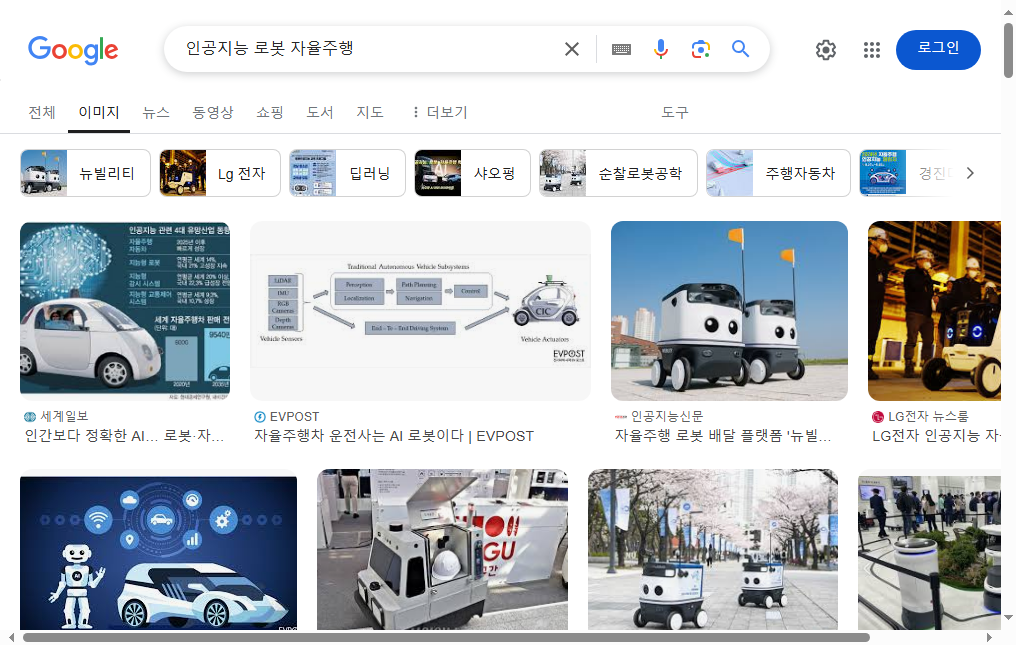Select the 딥러닝 filter chip
1016x645 pixels.
coord(347,173)
